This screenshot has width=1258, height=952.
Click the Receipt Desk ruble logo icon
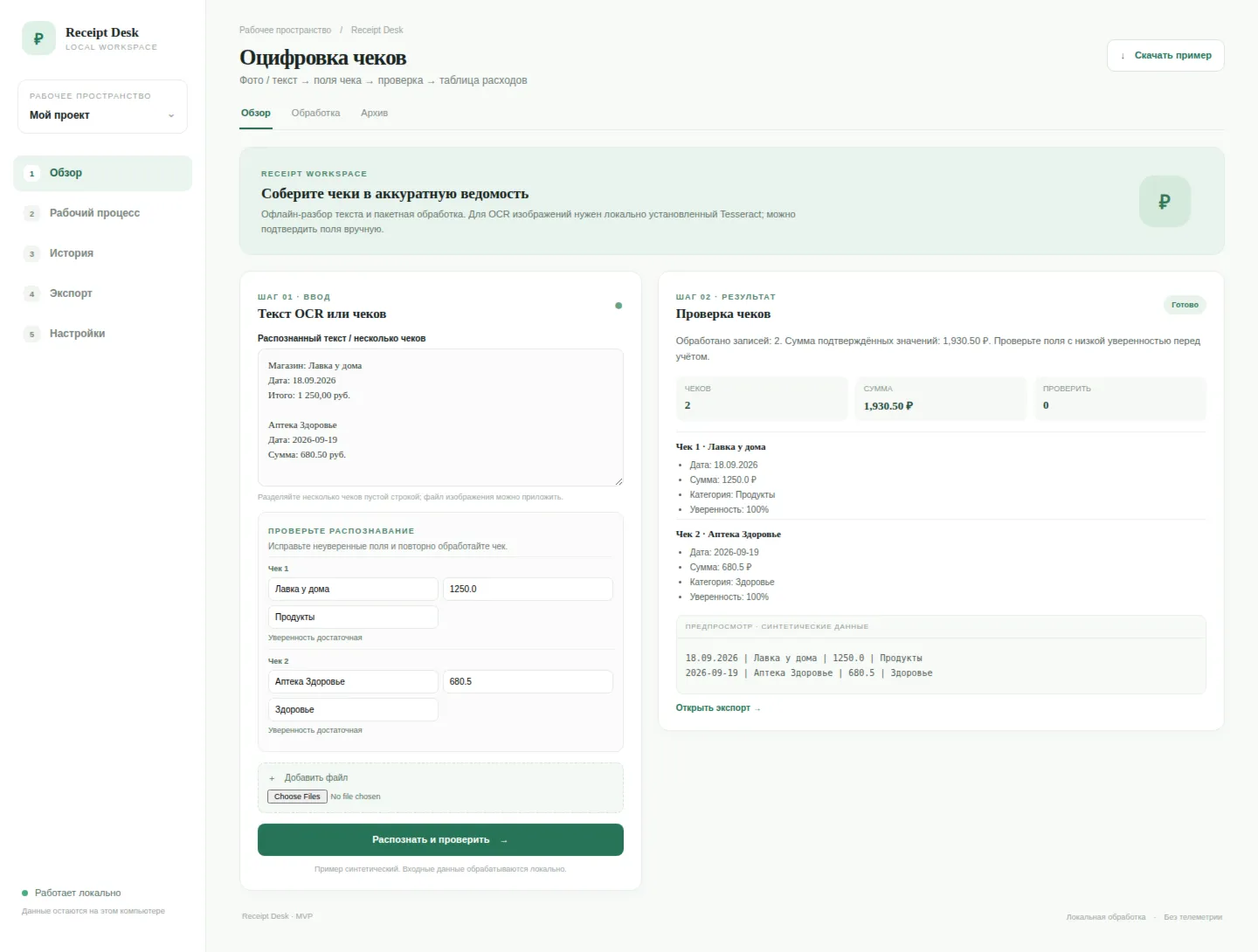[38, 38]
